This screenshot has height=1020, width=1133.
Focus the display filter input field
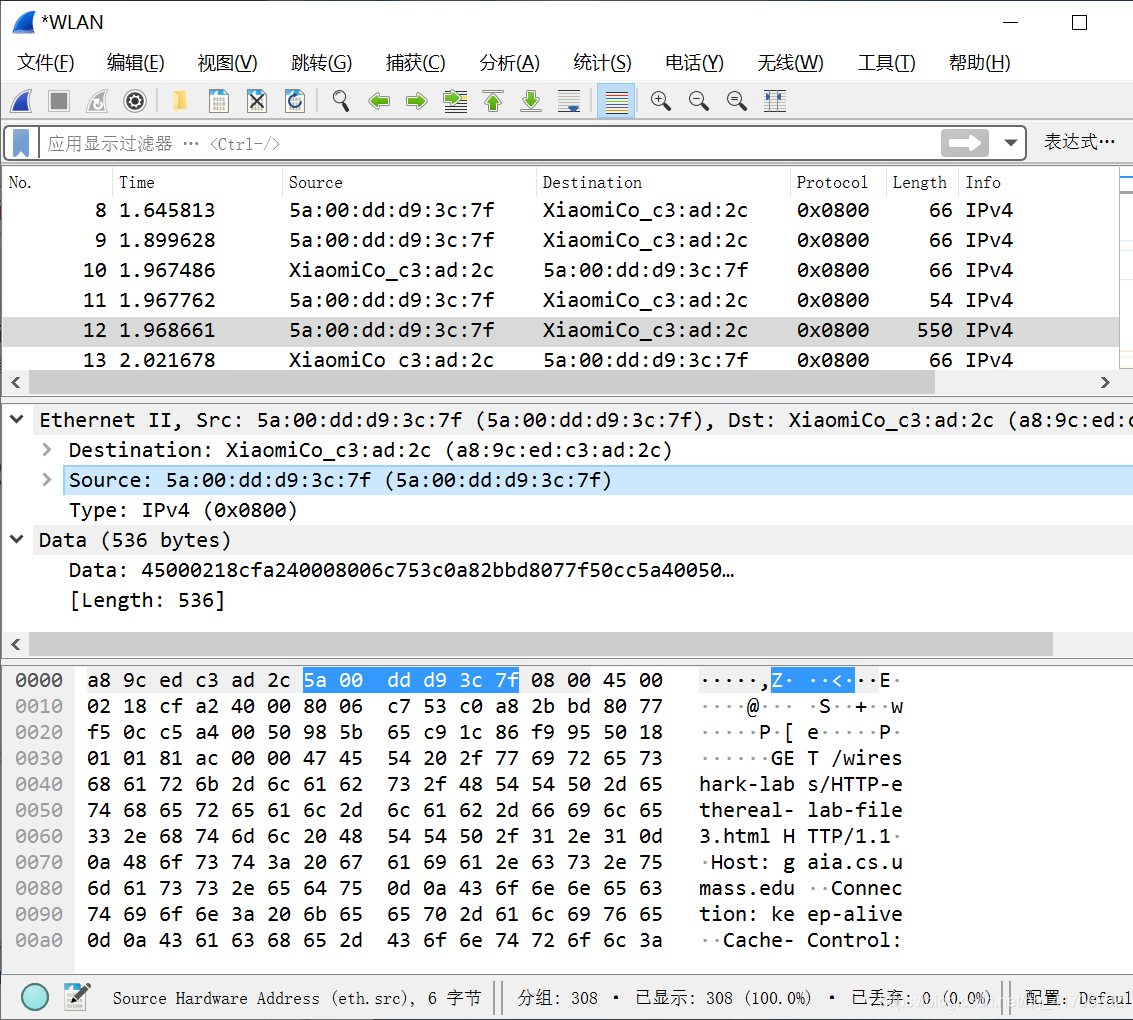click(489, 143)
